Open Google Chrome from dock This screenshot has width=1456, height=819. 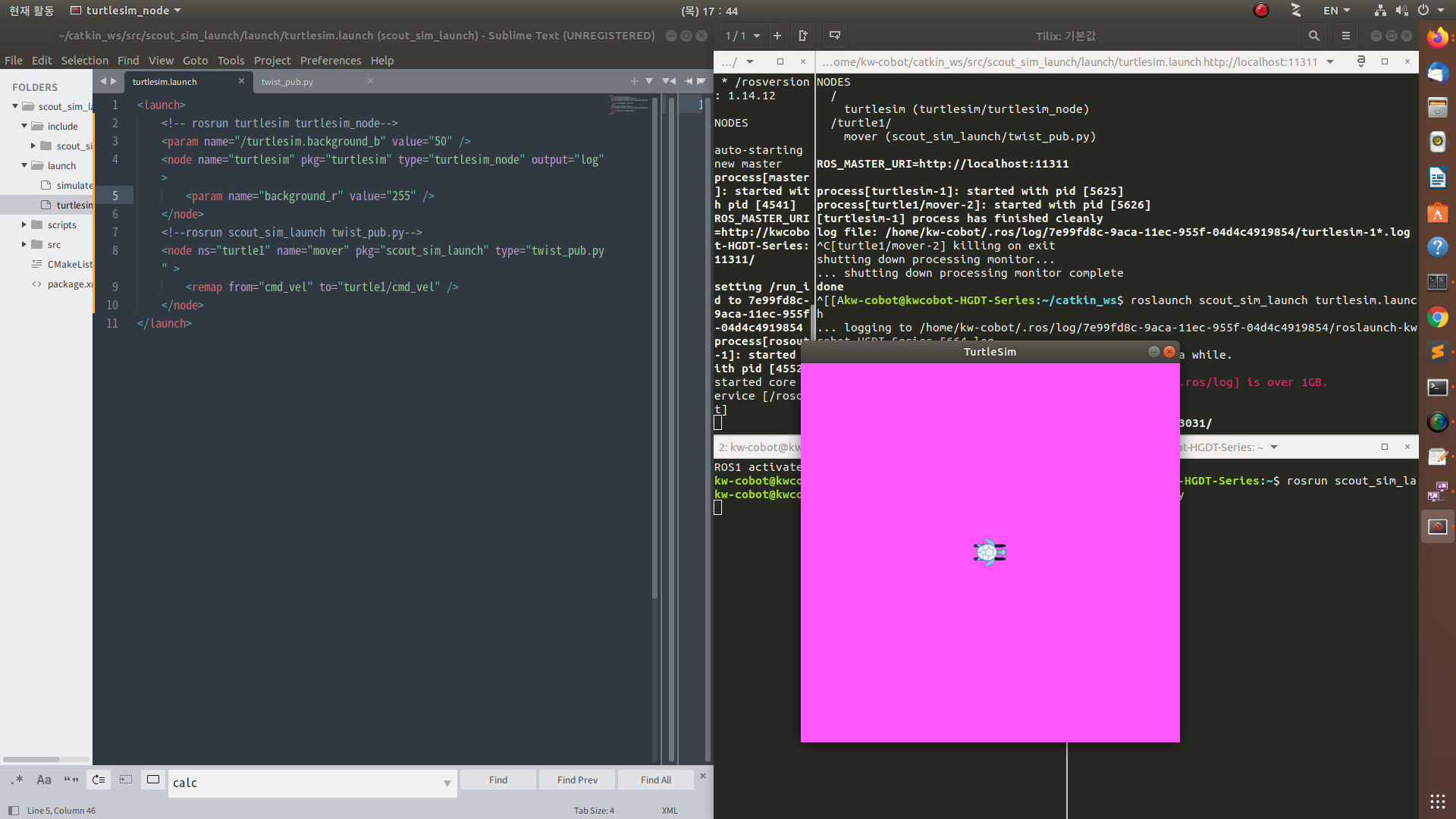[1437, 318]
